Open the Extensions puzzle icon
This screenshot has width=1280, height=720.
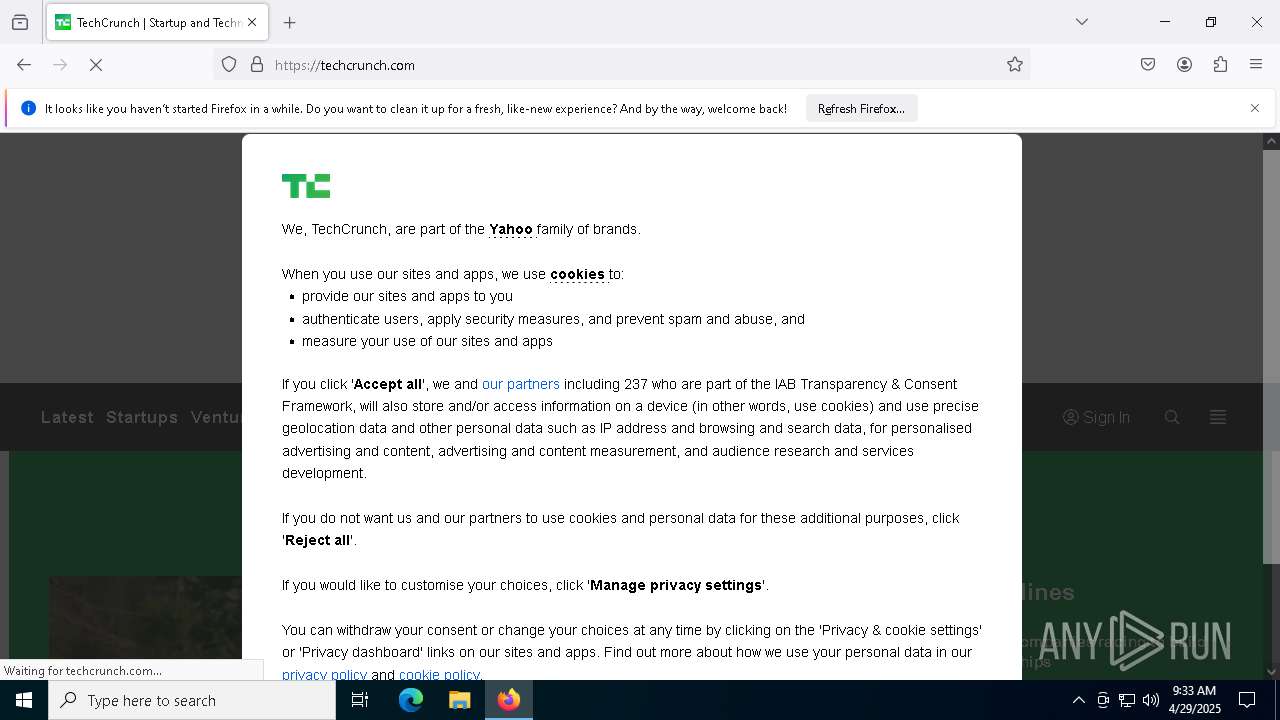click(x=1220, y=65)
